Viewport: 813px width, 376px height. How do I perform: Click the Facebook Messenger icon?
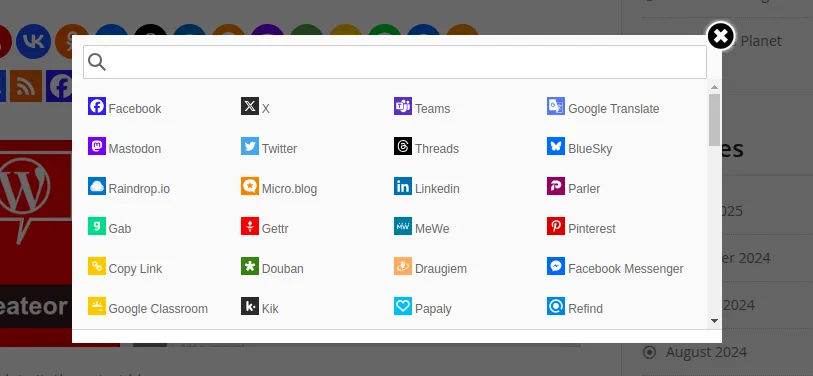click(556, 266)
